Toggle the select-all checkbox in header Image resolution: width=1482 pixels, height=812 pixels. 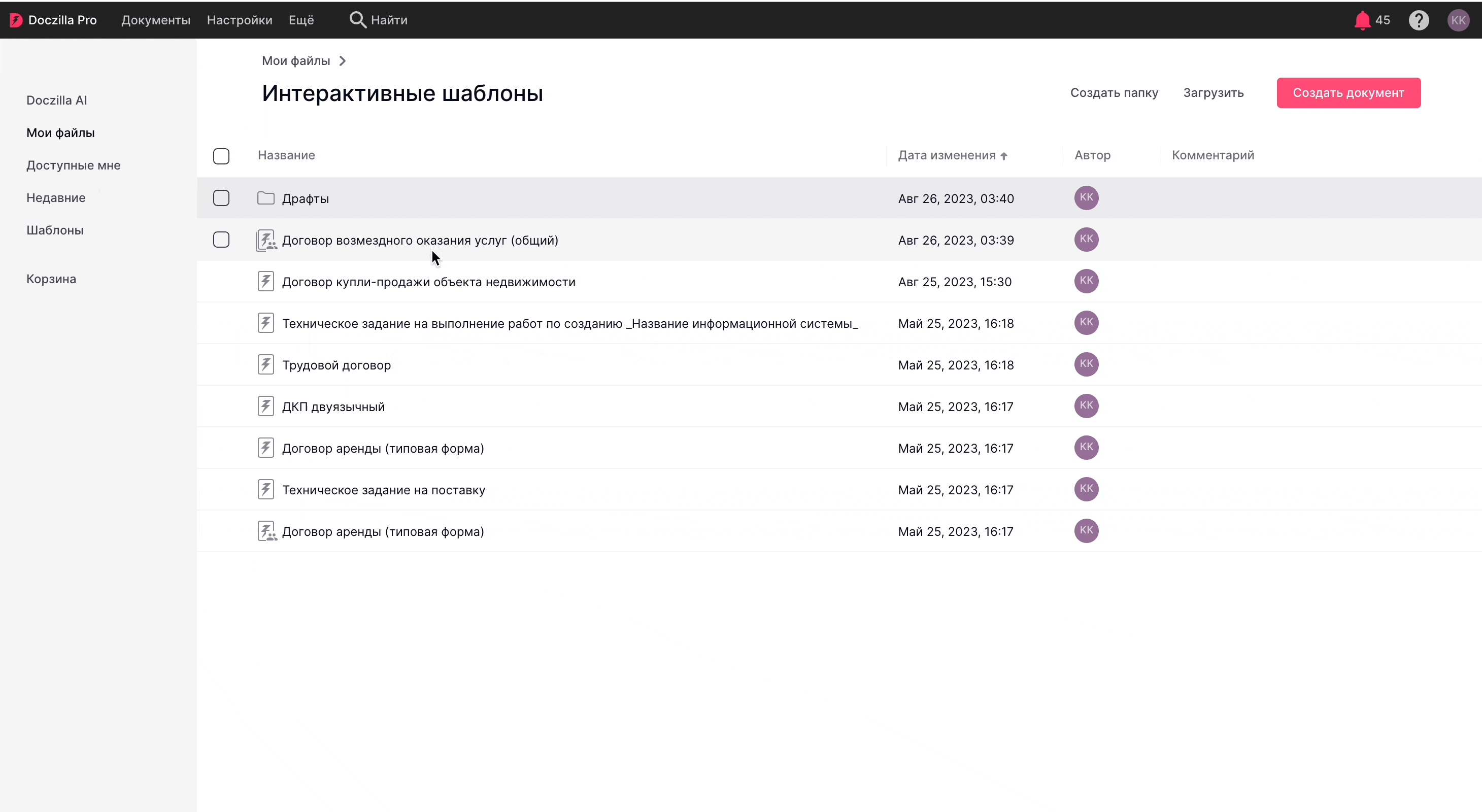221,156
